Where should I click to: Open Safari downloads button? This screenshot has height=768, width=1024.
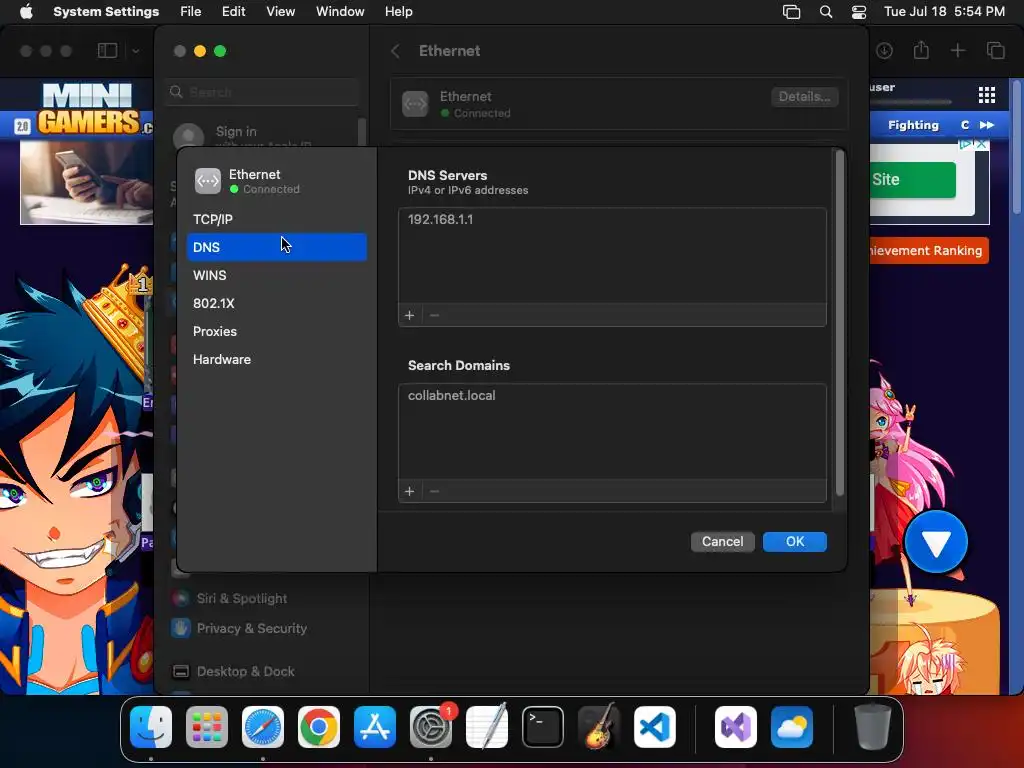pyautogui.click(x=884, y=50)
